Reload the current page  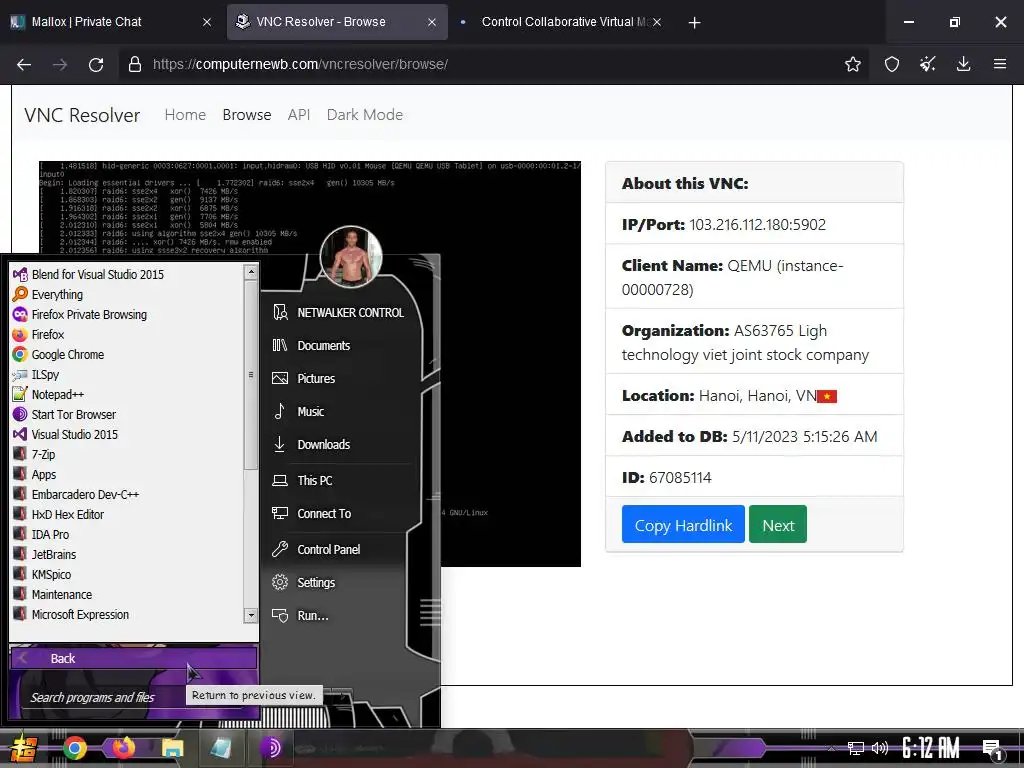point(96,64)
